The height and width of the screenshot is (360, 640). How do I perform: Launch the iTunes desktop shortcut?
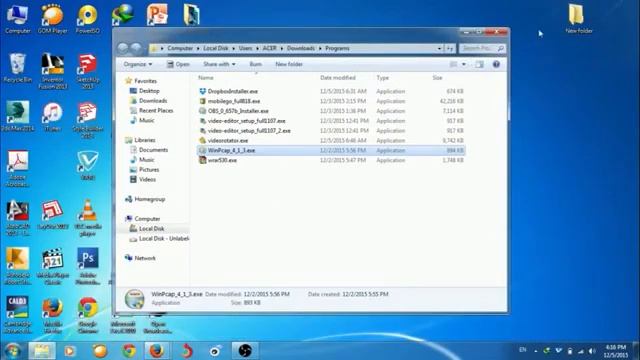(x=52, y=117)
